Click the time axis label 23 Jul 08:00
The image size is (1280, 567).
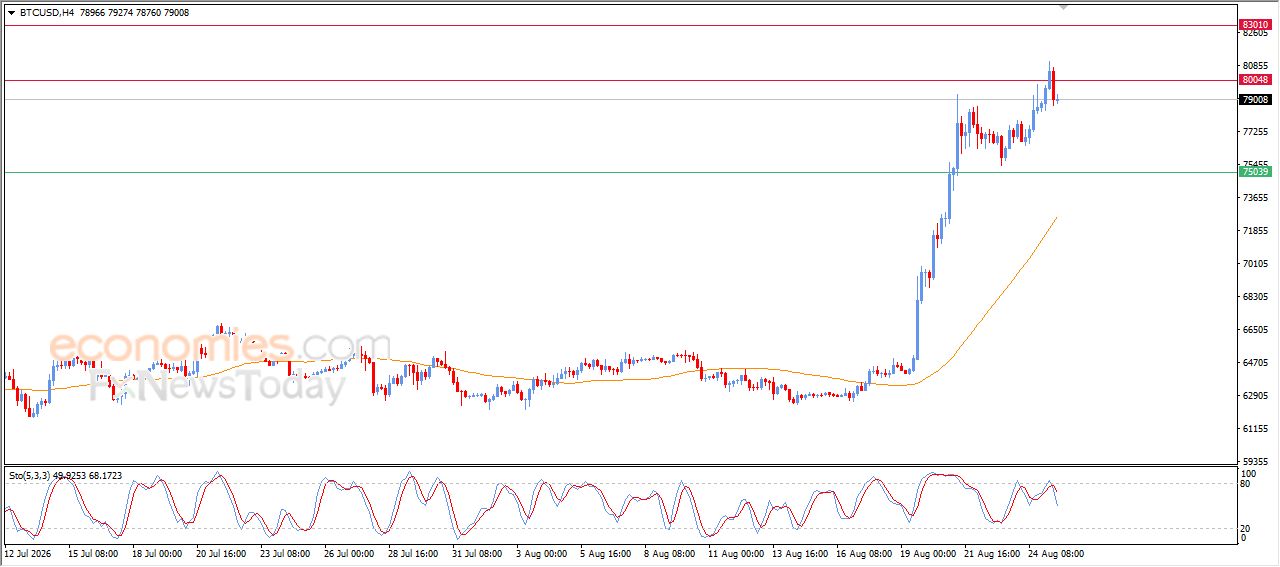[286, 553]
